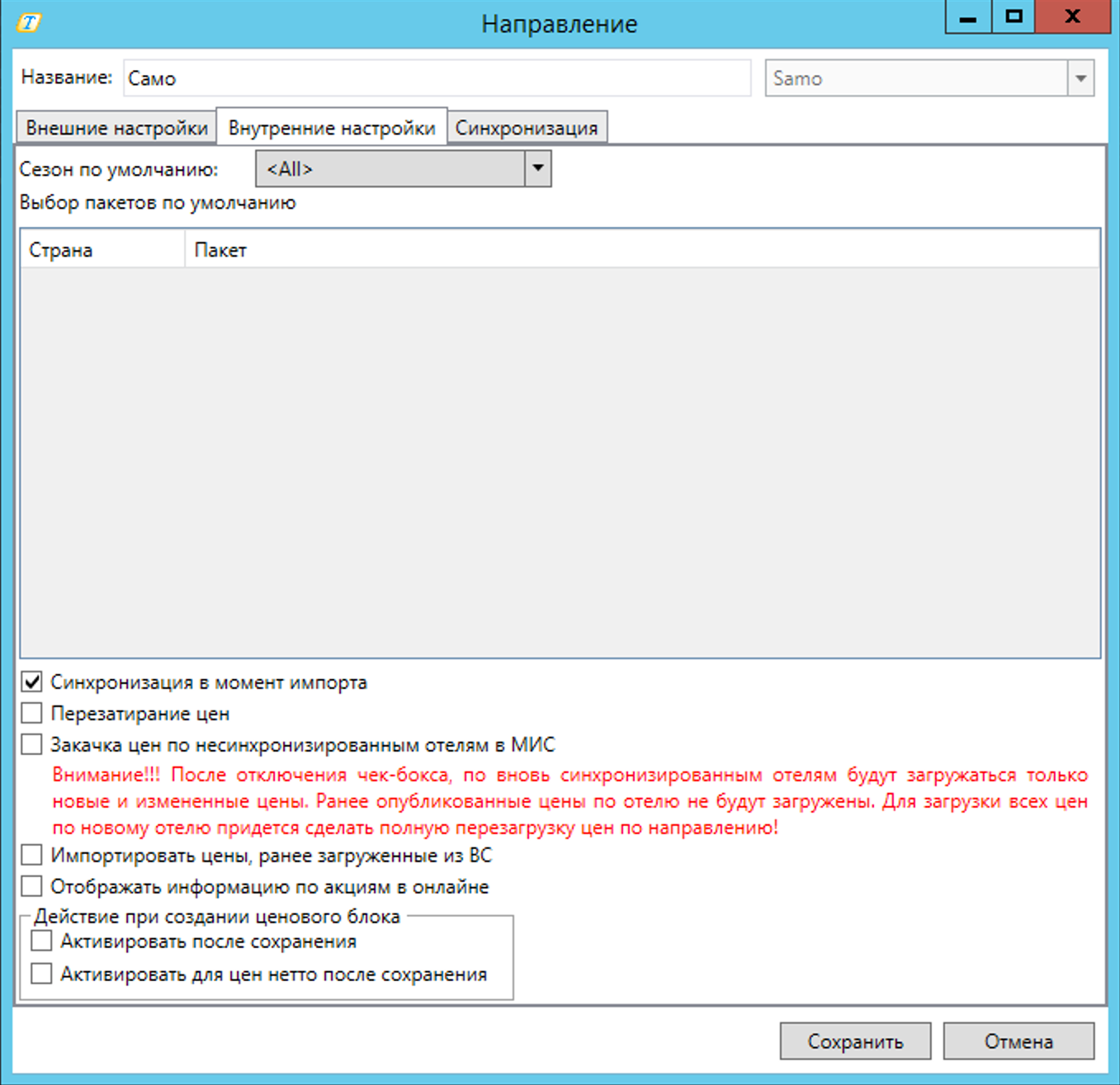Click the application icon in title bar
Screen dimensions: 1120x1085
28,22
